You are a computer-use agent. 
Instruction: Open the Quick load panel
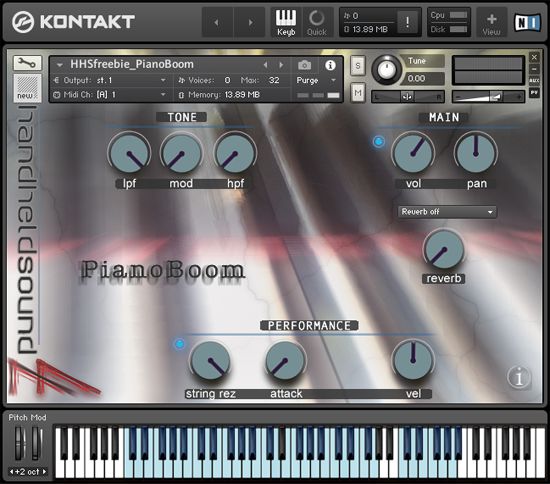point(317,22)
